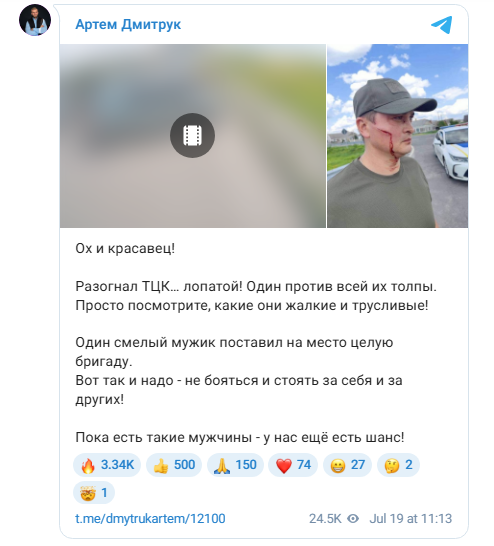Click the thumbs up reaction 500
494x546 pixels.
[174, 465]
